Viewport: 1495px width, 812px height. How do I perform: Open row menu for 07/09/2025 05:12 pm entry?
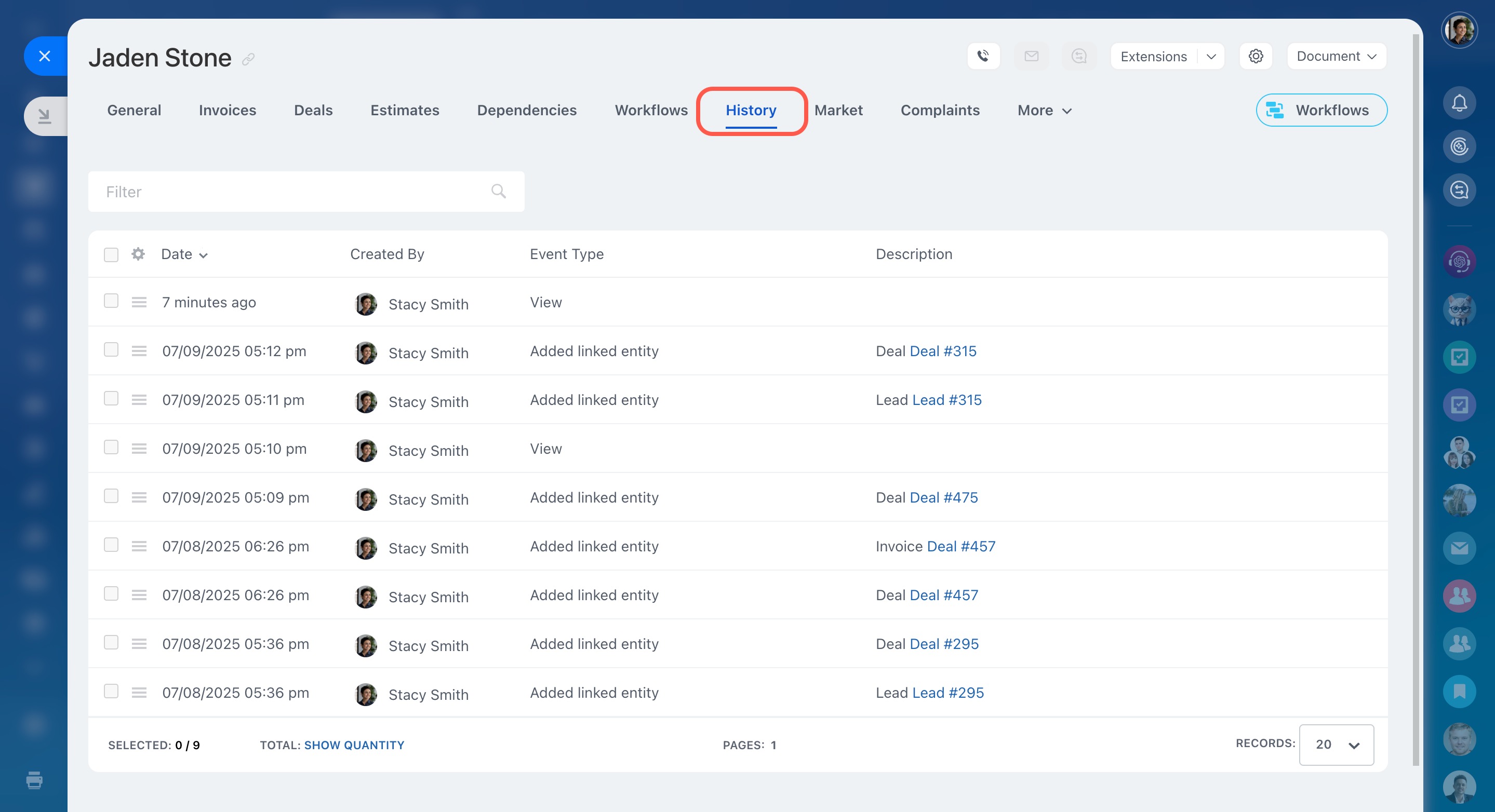(x=139, y=351)
